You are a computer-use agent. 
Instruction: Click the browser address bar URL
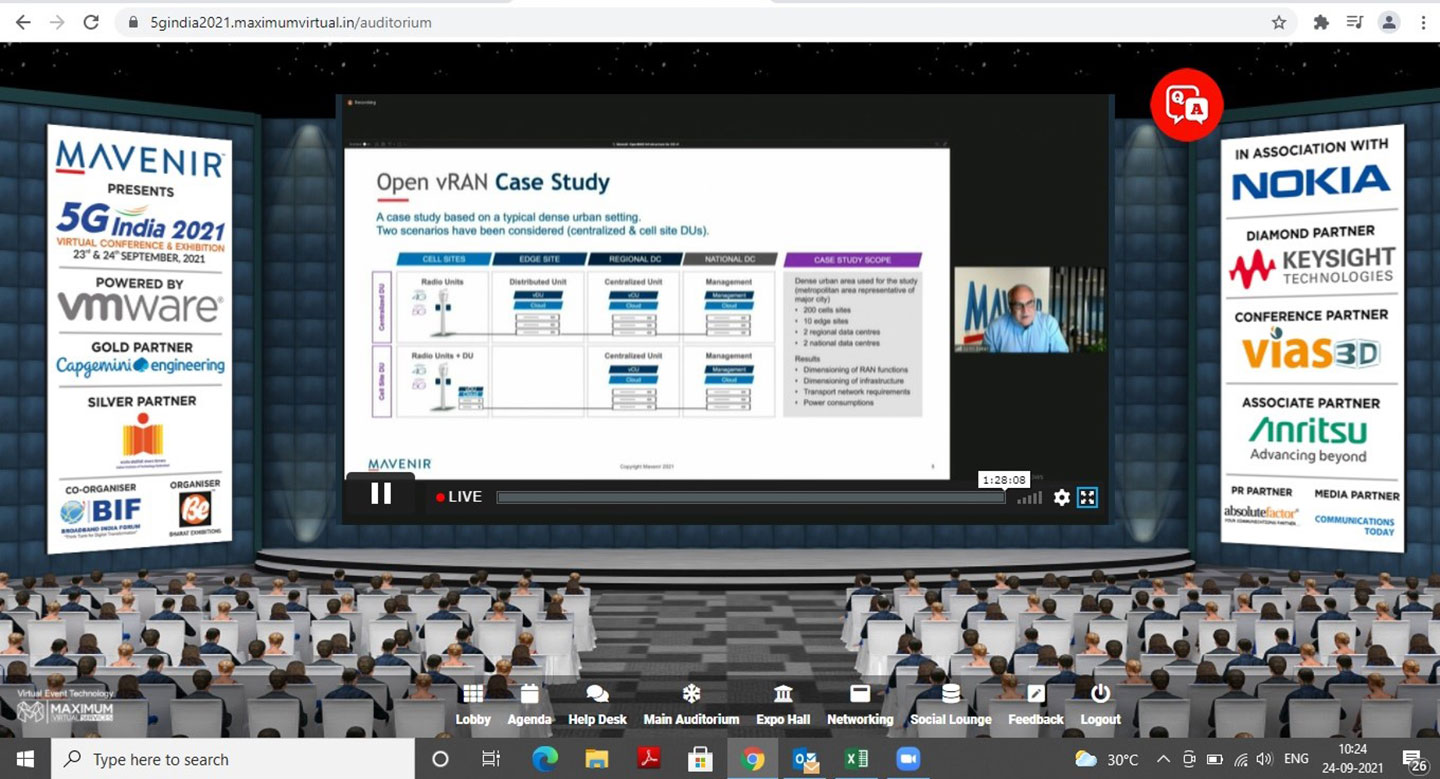(x=291, y=22)
